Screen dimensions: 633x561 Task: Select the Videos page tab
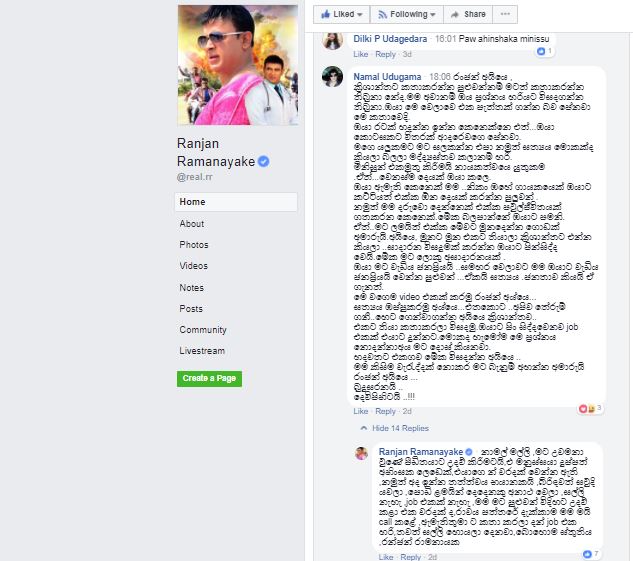pos(194,266)
